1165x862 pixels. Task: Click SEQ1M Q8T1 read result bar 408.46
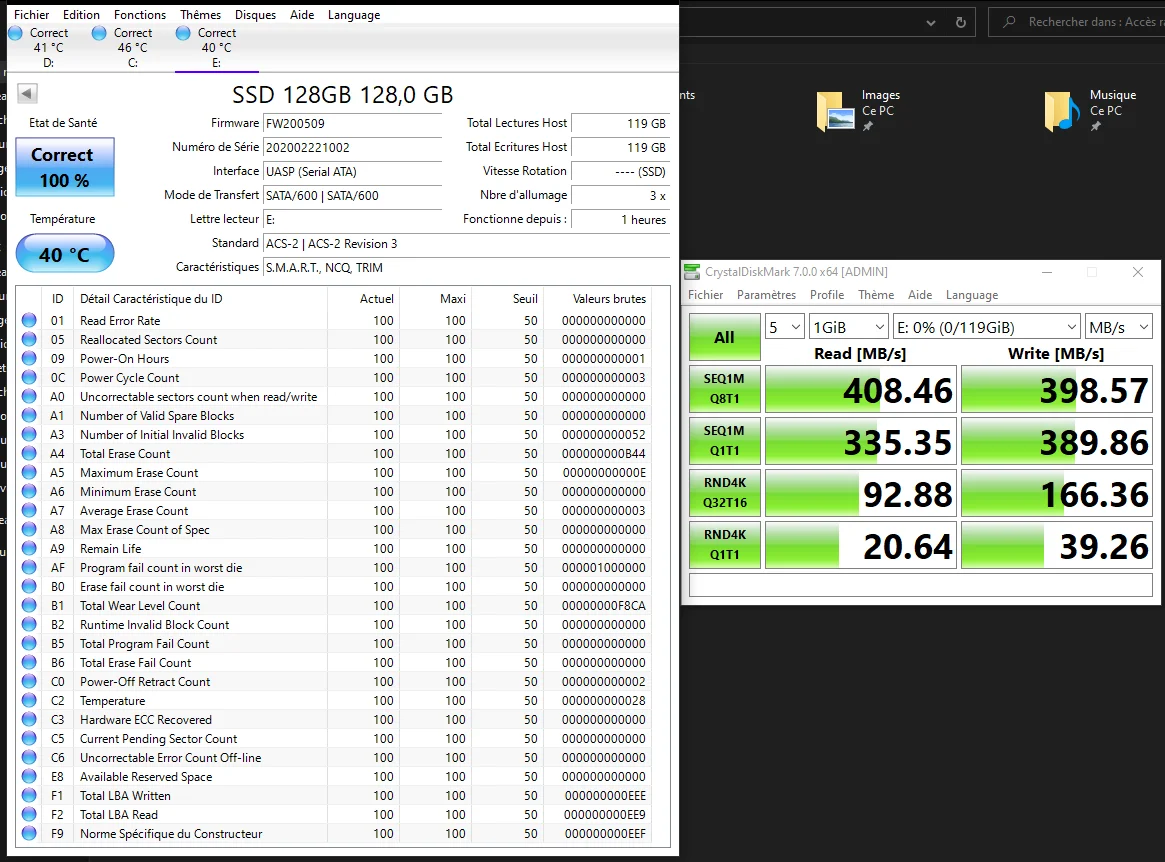(860, 389)
